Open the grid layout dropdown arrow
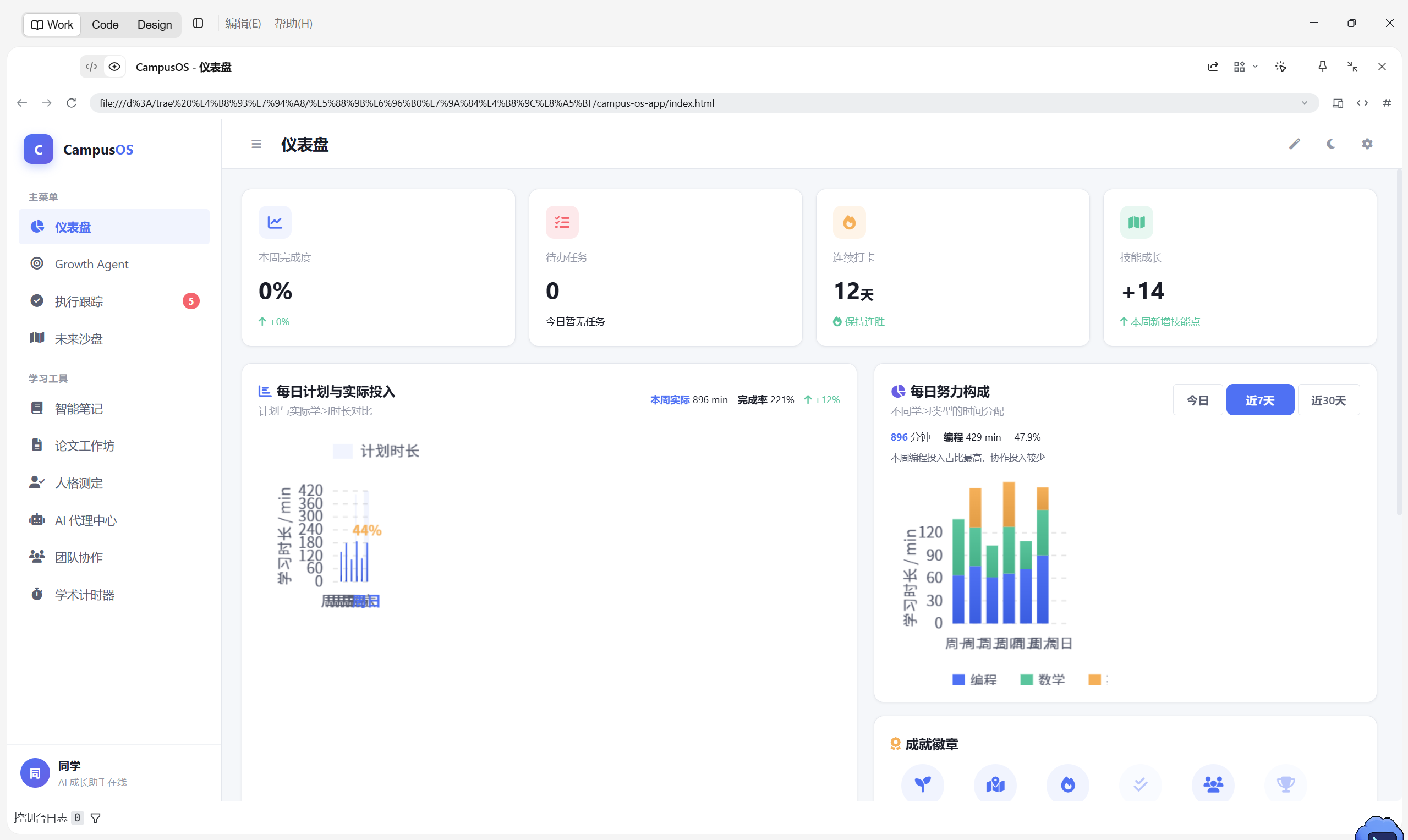1408x840 pixels. pyautogui.click(x=1255, y=67)
